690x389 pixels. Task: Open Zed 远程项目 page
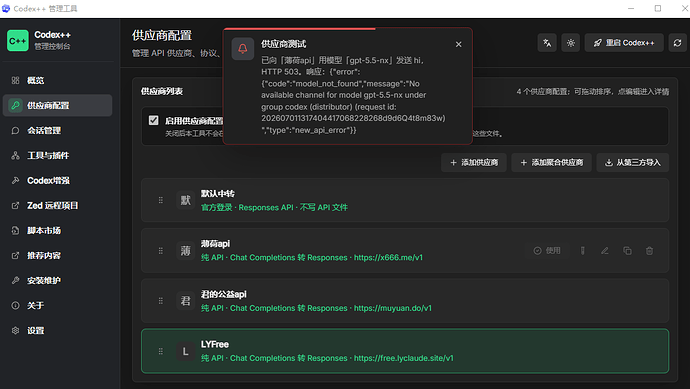[x=57, y=206]
